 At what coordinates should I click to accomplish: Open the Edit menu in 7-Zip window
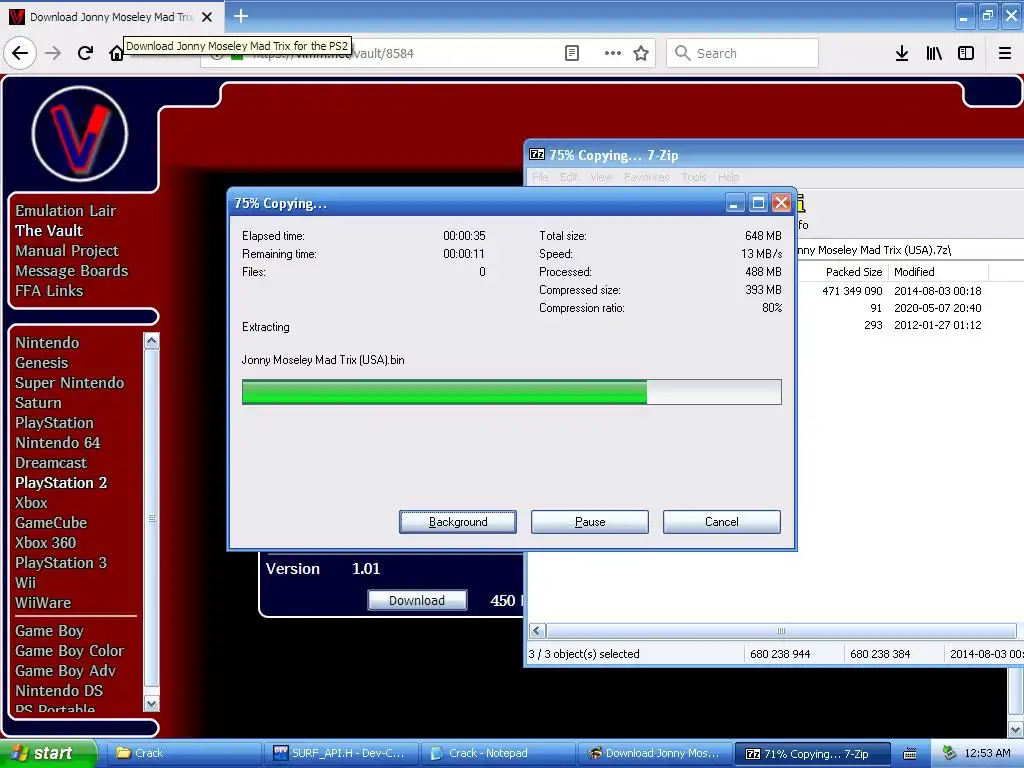point(569,177)
